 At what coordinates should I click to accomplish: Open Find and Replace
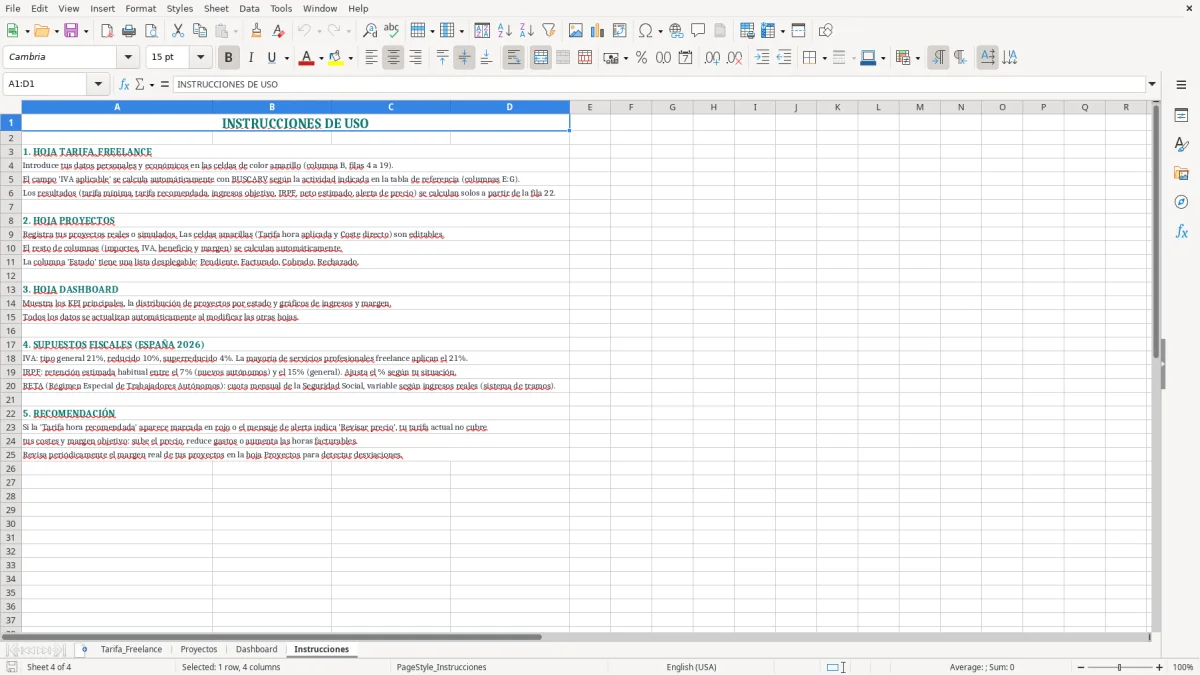pos(370,31)
